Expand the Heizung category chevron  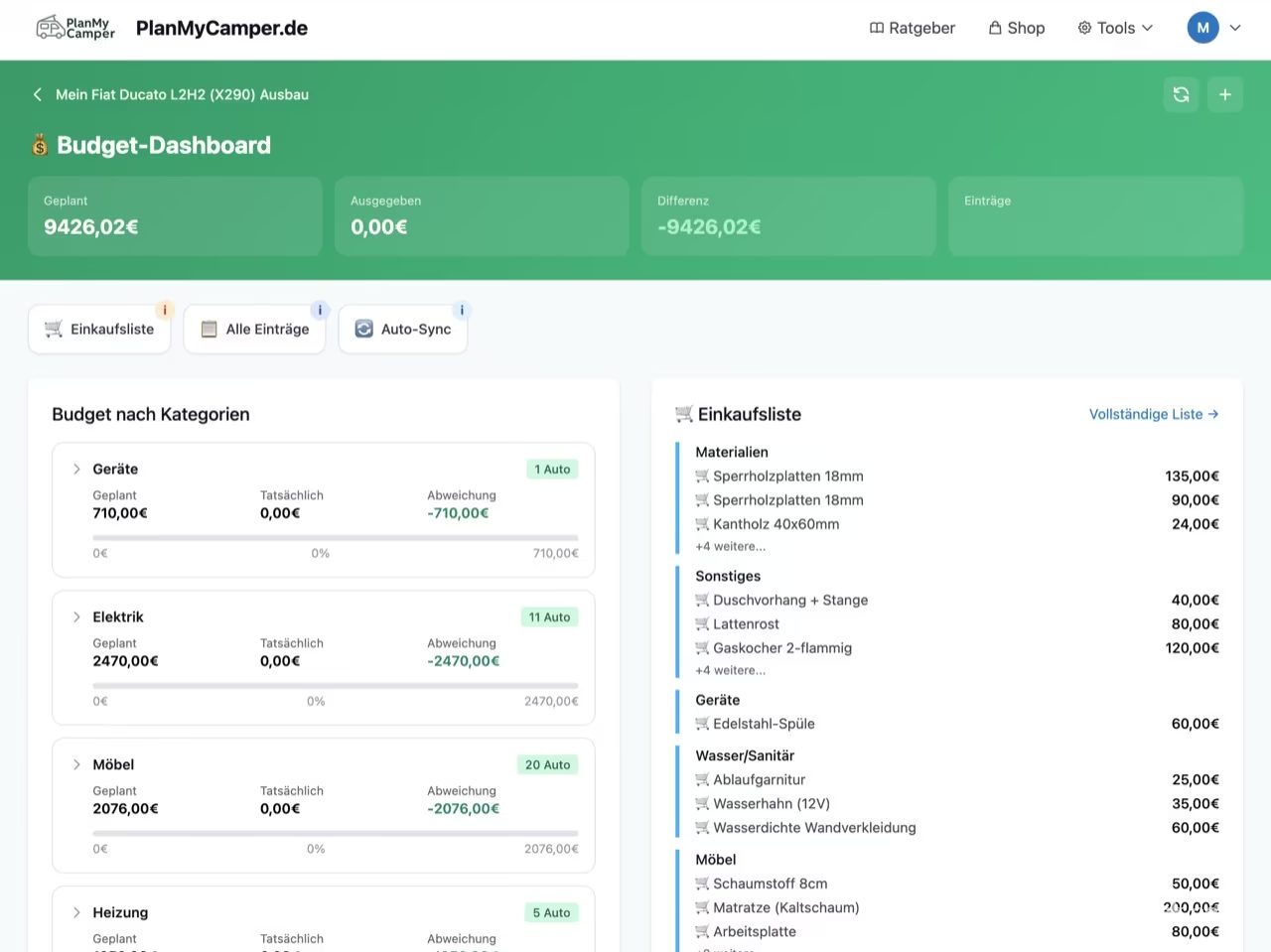tap(76, 912)
